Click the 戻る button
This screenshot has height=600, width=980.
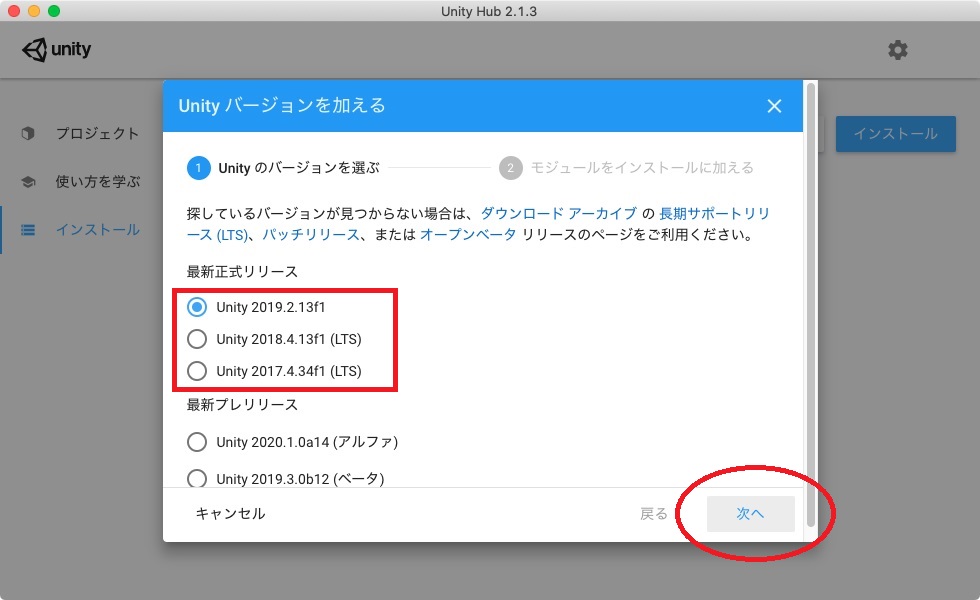tap(654, 514)
